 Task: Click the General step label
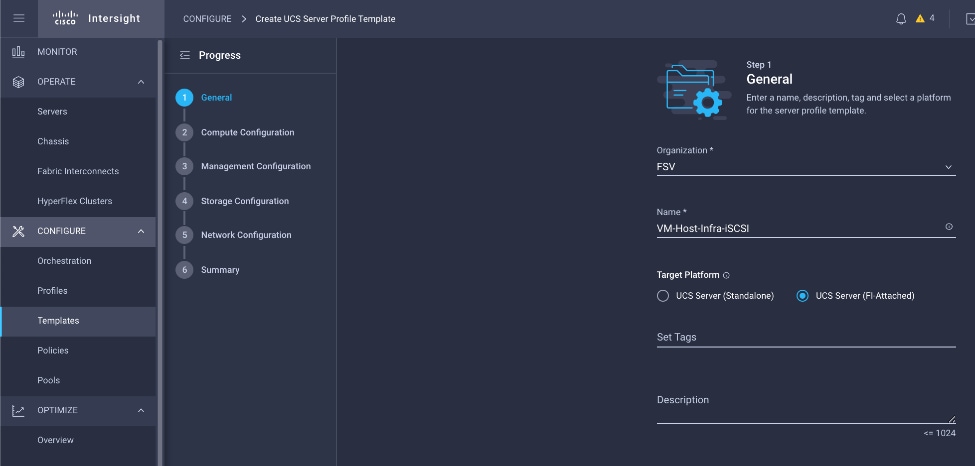click(x=216, y=98)
